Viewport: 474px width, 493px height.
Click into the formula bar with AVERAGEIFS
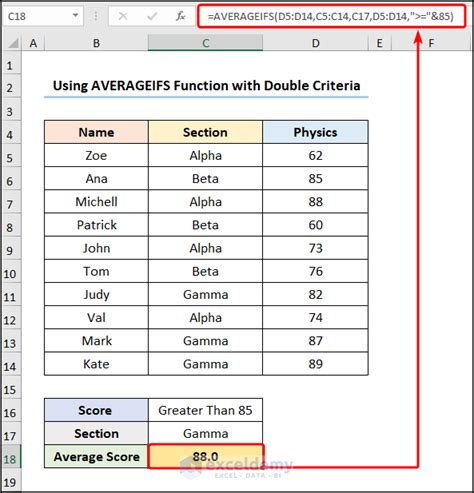click(331, 16)
